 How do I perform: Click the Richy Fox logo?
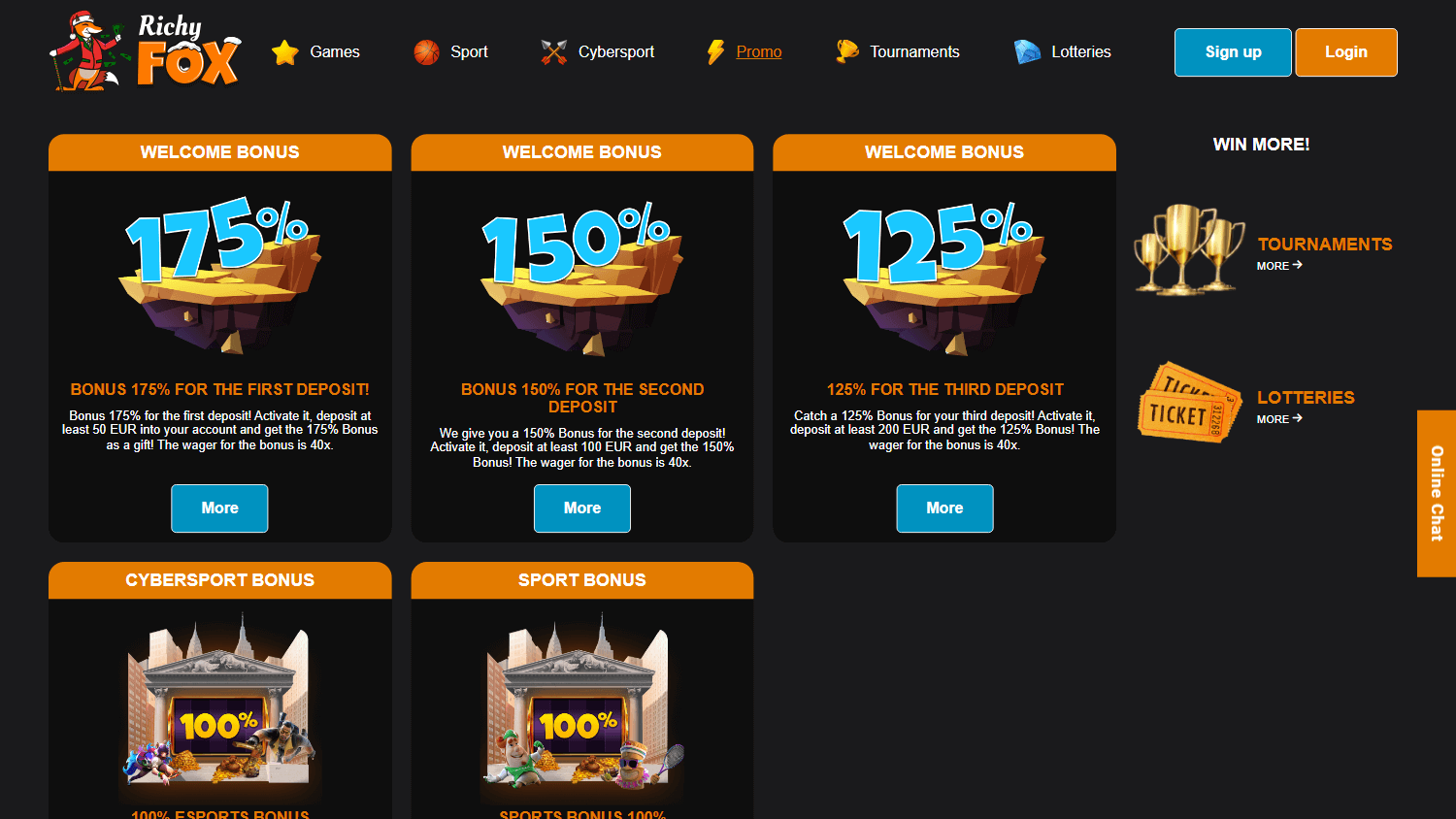pyautogui.click(x=145, y=51)
